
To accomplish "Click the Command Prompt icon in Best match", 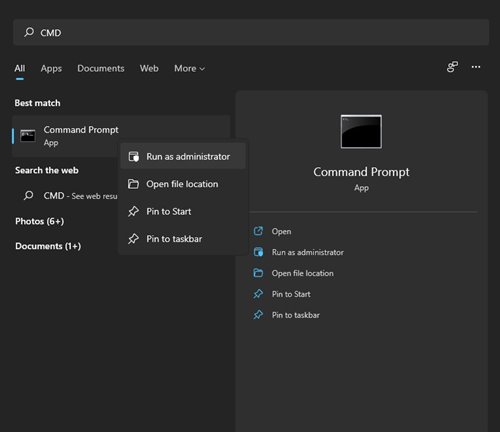I will [x=28, y=136].
